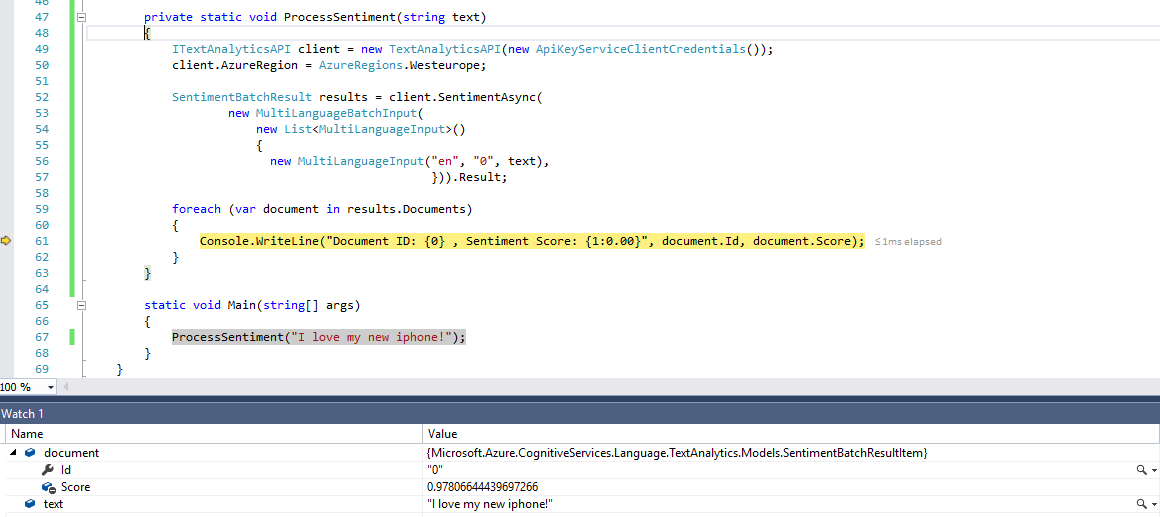The height and width of the screenshot is (517, 1160).
Task: Click the value "I love my new iphone!" in Watch
Action: coord(490,504)
